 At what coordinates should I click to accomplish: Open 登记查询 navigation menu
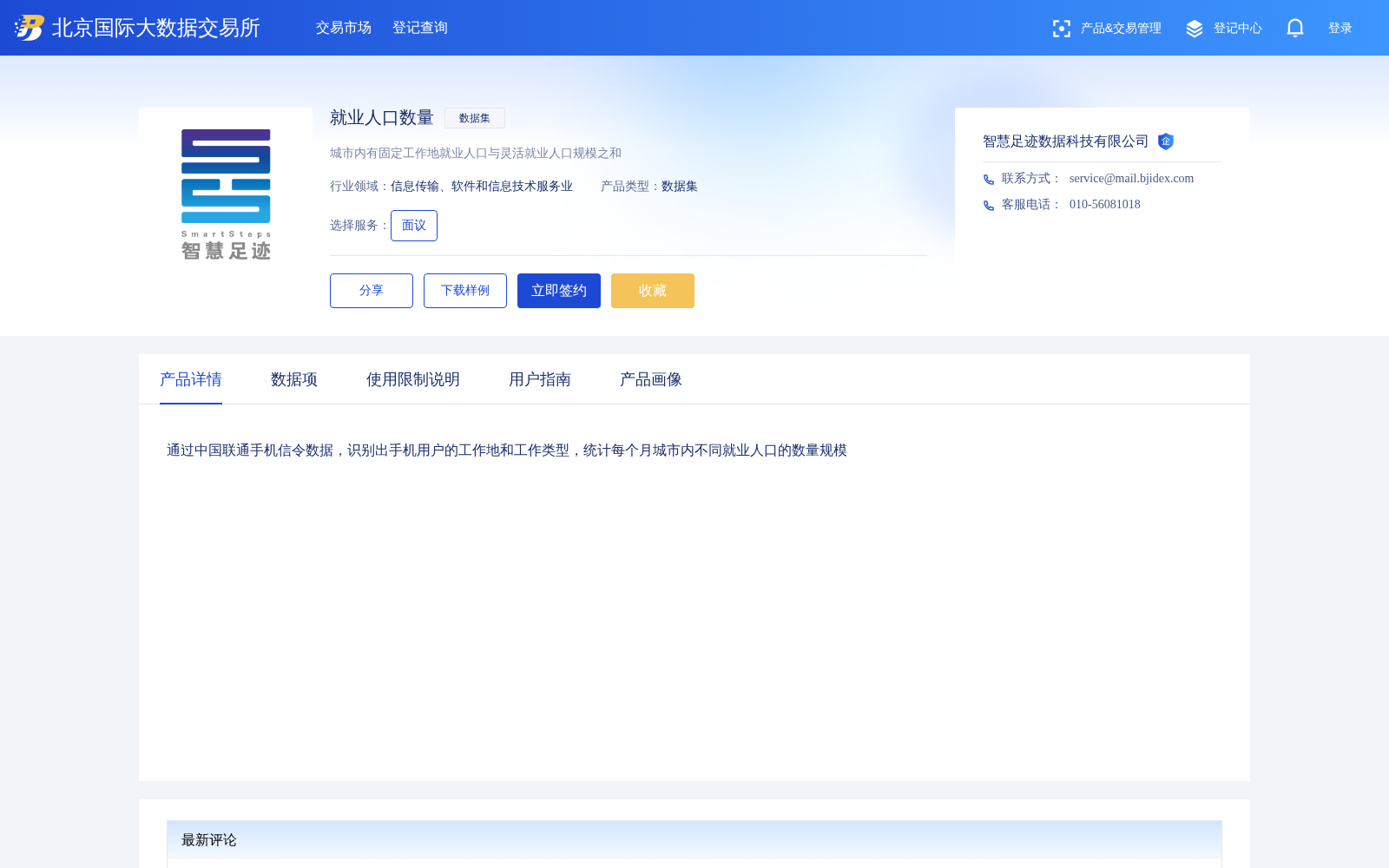pos(420,28)
